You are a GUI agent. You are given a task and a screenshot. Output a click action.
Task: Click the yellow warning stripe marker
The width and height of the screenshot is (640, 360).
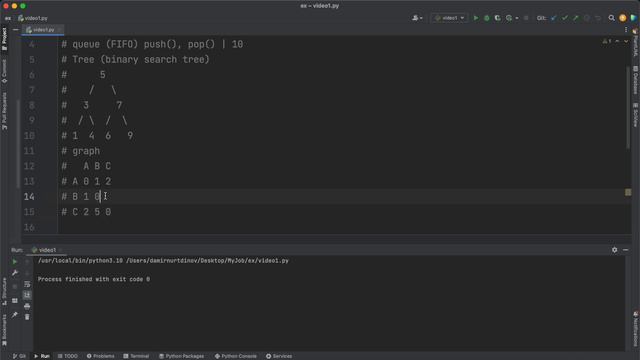point(628,192)
